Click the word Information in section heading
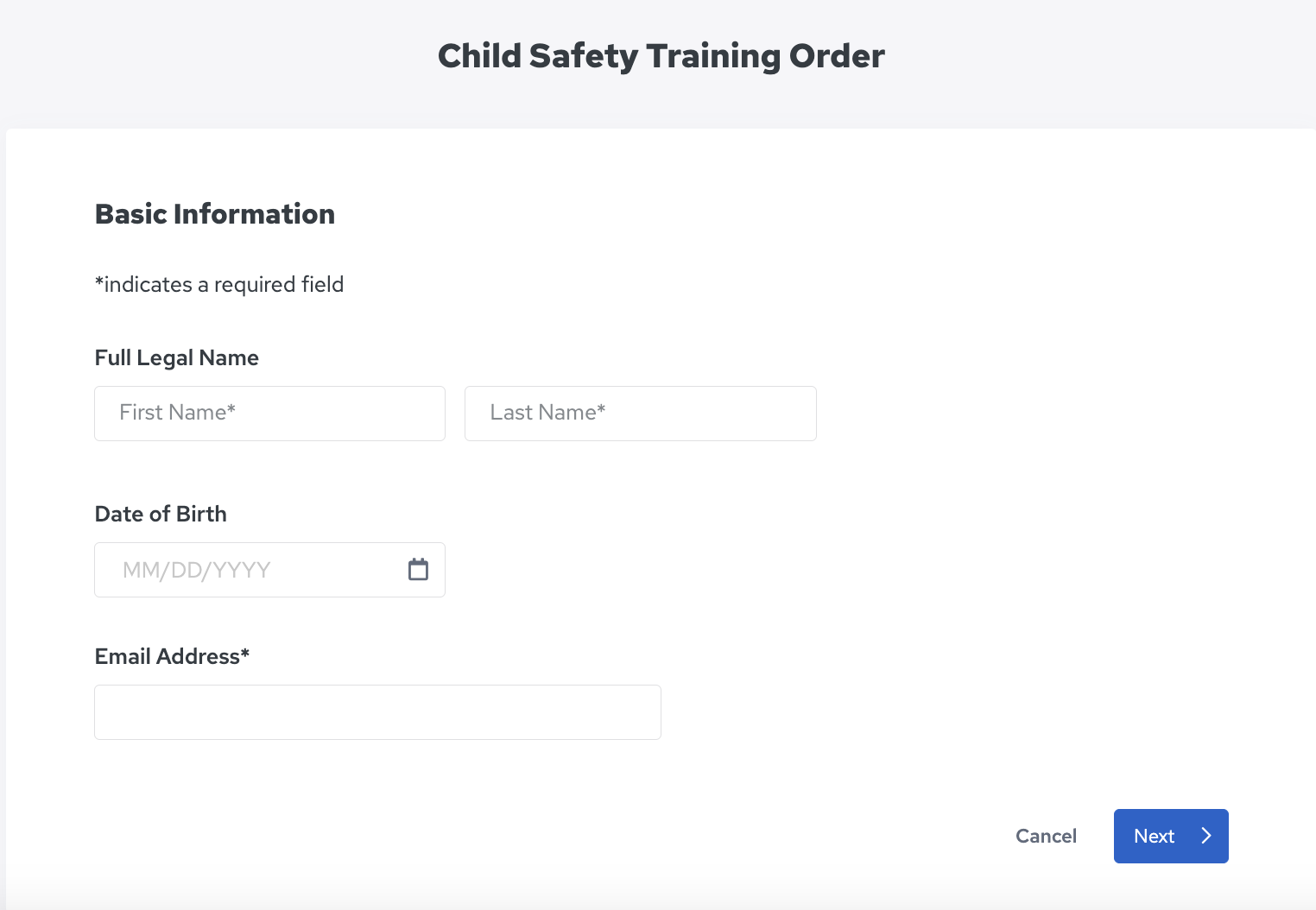The width and height of the screenshot is (1316, 910). pyautogui.click(x=254, y=214)
